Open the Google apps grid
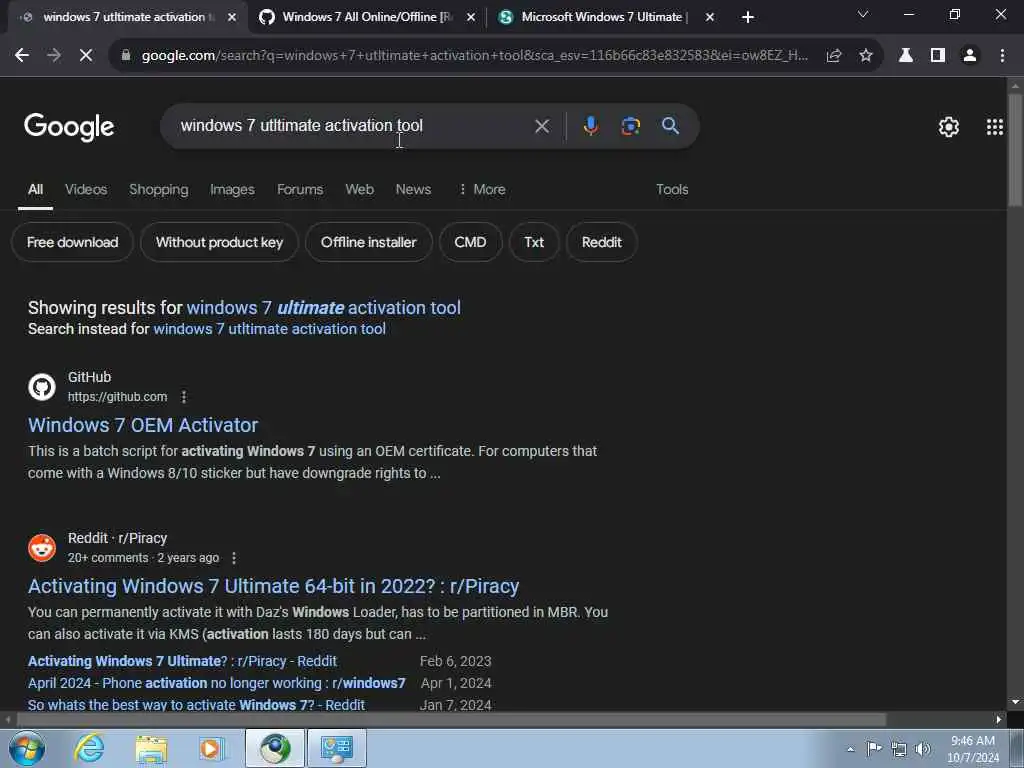 (995, 127)
